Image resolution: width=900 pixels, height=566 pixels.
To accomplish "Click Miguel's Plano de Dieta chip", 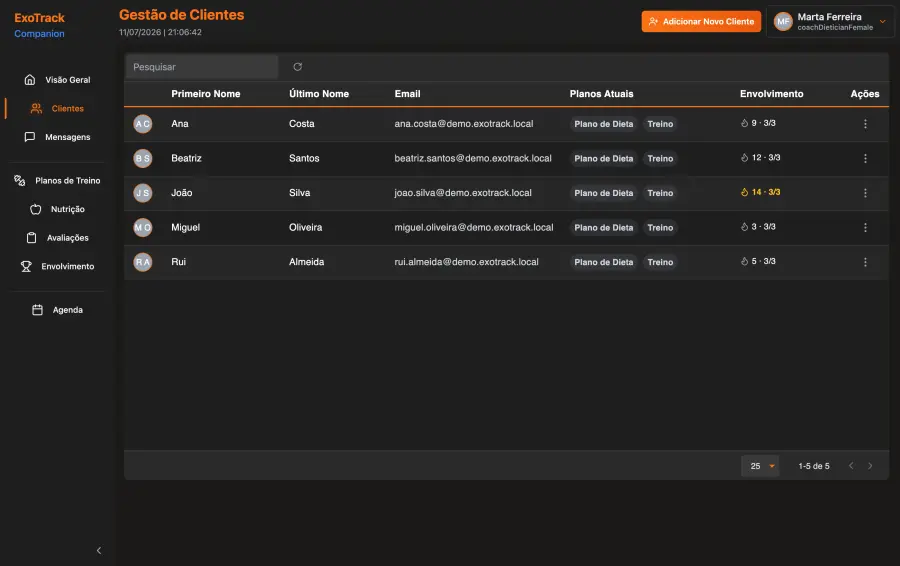I will point(603,227).
